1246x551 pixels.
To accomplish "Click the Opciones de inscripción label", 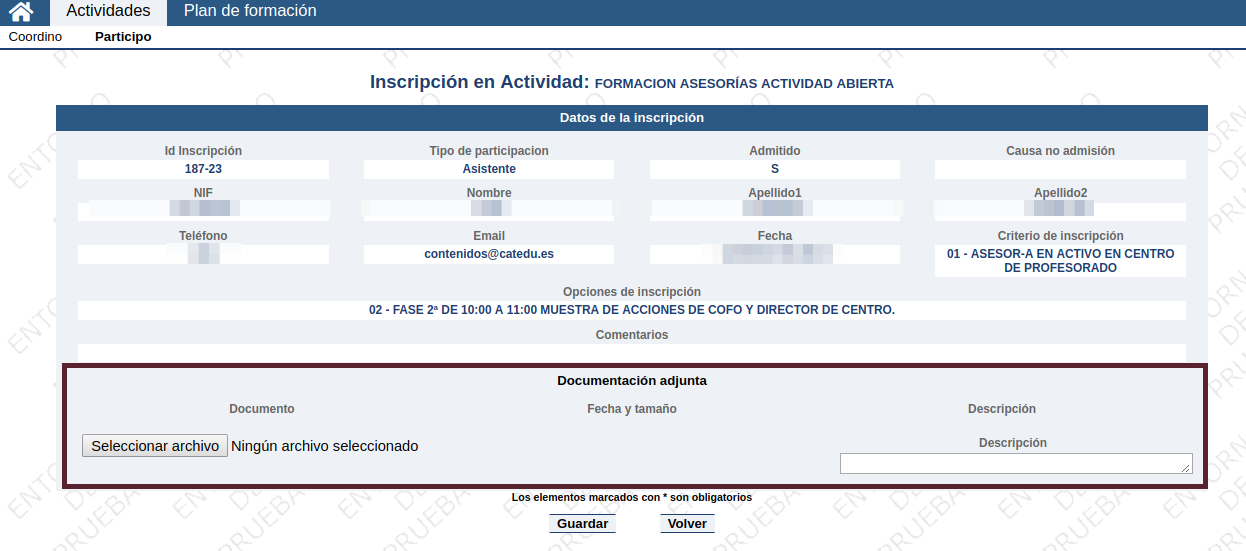I will pos(632,292).
